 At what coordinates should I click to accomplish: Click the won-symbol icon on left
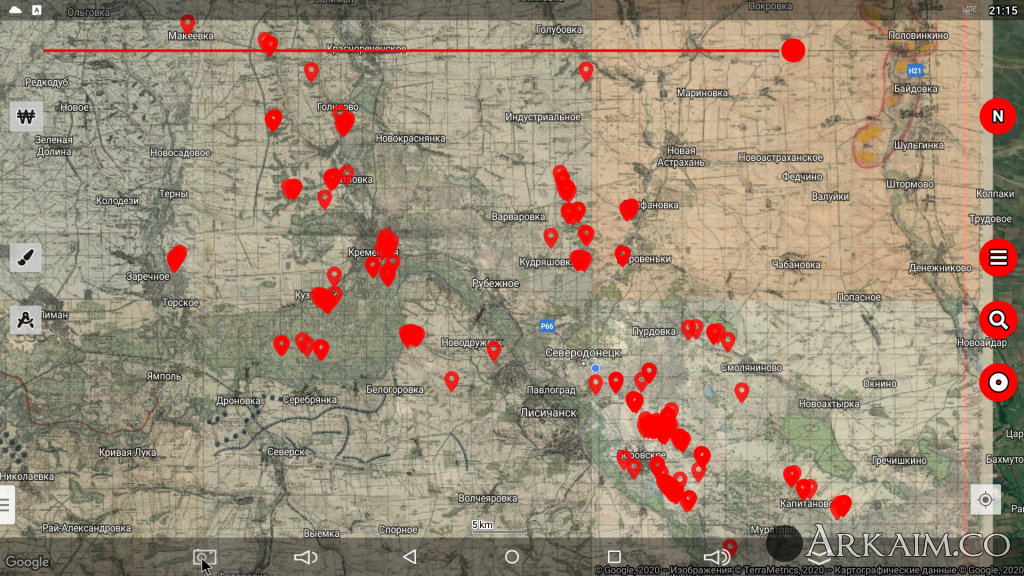click(x=26, y=116)
